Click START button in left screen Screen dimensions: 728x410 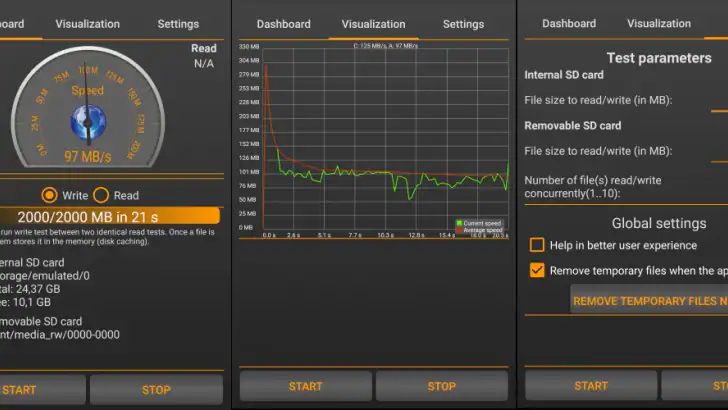(42, 390)
